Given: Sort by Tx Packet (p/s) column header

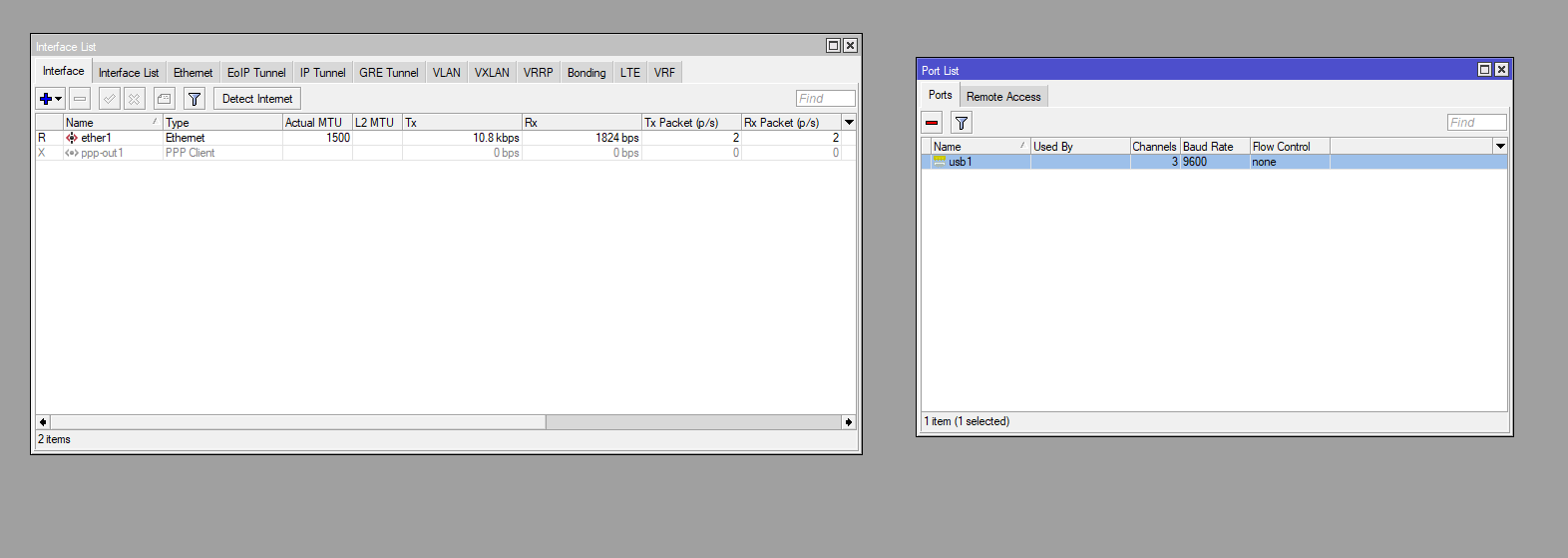Looking at the screenshot, I should pos(691,122).
